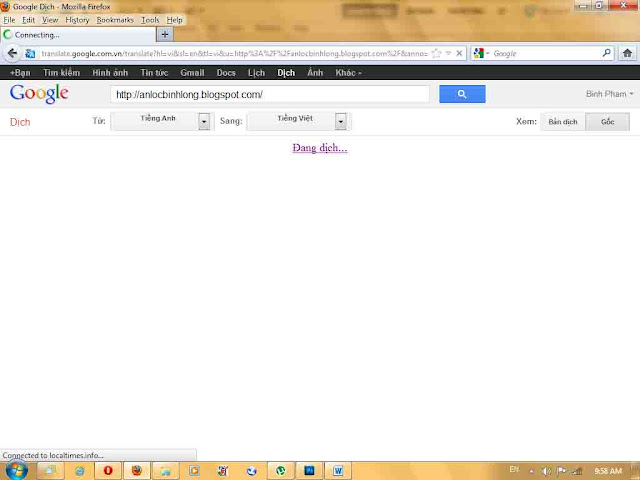Click the bookmark star icon in address bar

pyautogui.click(x=436, y=53)
